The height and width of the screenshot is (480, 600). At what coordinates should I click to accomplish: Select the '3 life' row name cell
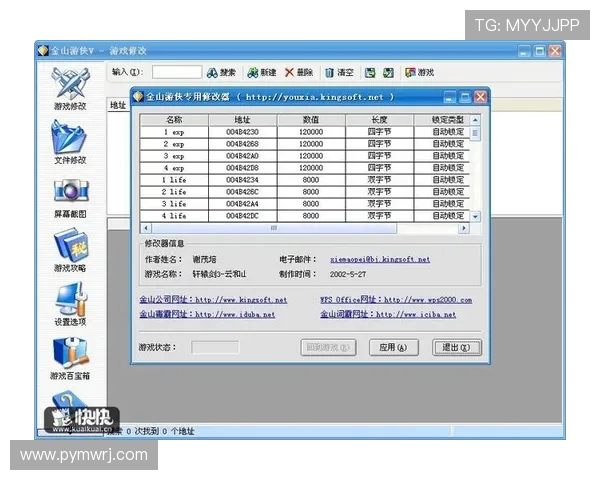click(x=174, y=204)
